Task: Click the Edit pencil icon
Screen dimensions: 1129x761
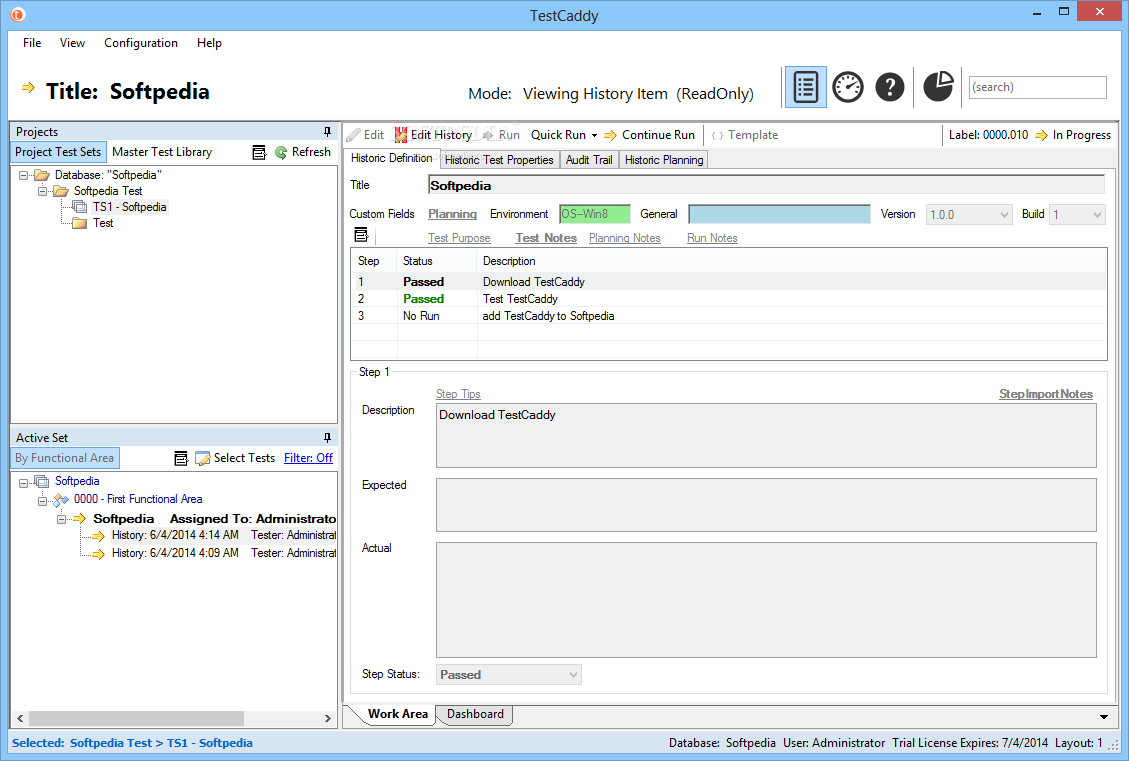Action: point(353,135)
